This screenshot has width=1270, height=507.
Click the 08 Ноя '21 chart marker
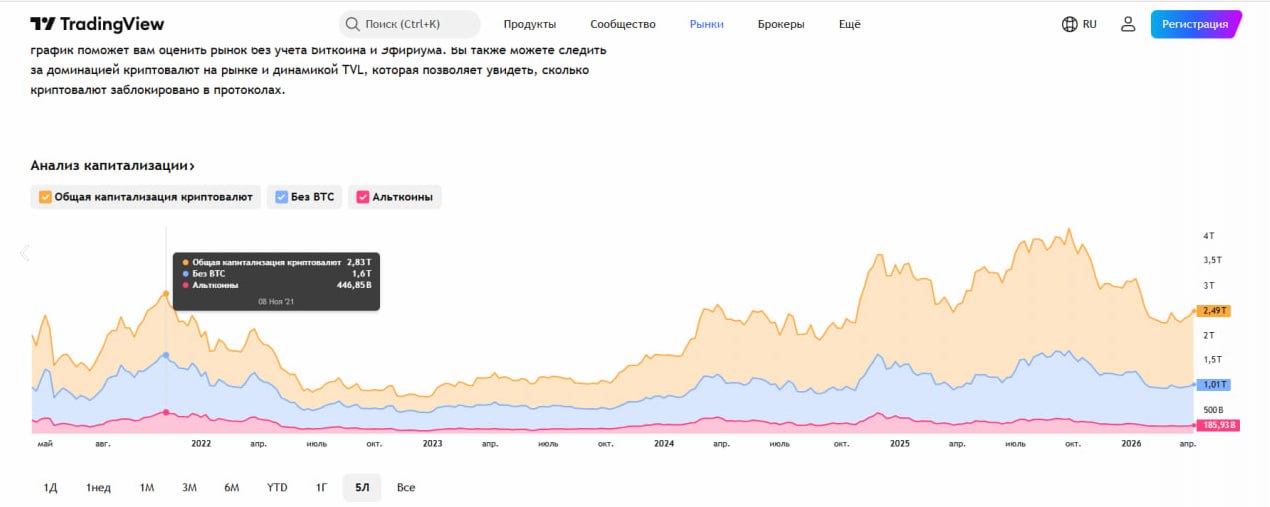coord(166,292)
